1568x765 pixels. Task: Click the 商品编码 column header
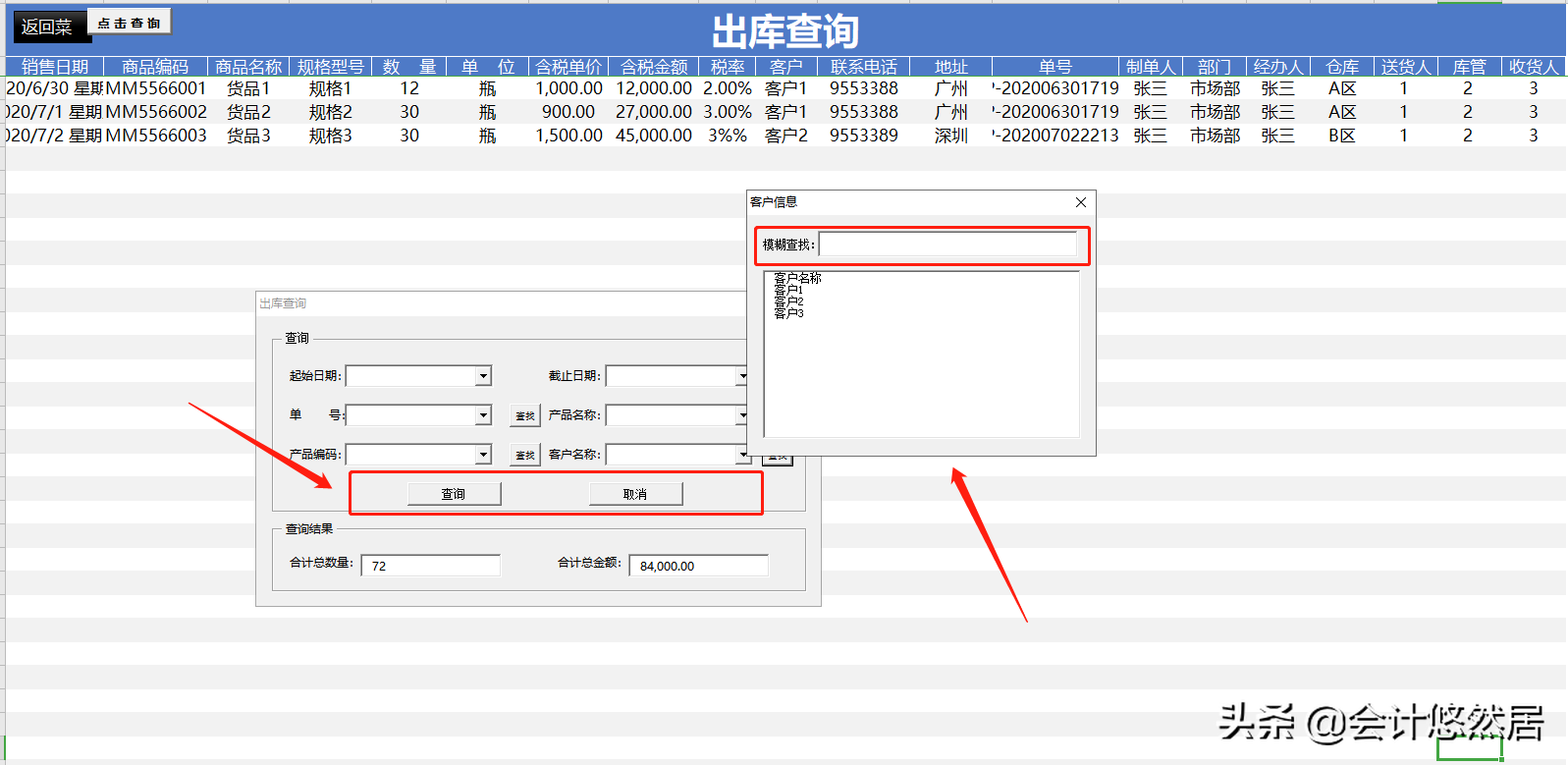tap(155, 67)
